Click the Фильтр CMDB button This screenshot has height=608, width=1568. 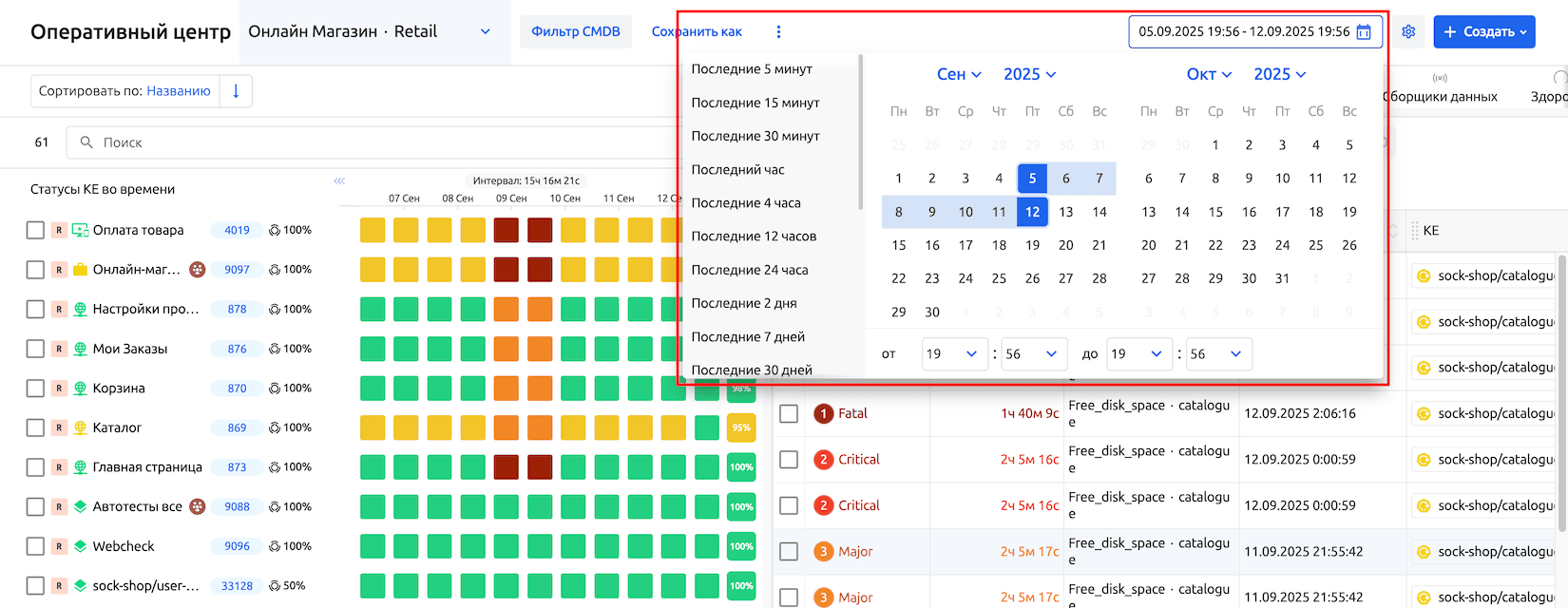575,32
